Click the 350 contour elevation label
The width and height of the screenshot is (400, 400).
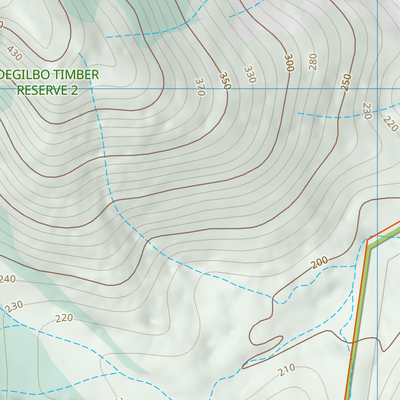point(225,81)
